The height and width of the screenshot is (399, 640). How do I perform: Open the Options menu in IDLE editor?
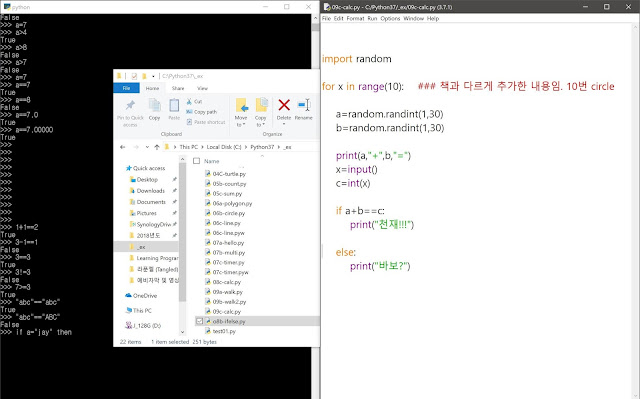(x=390, y=18)
